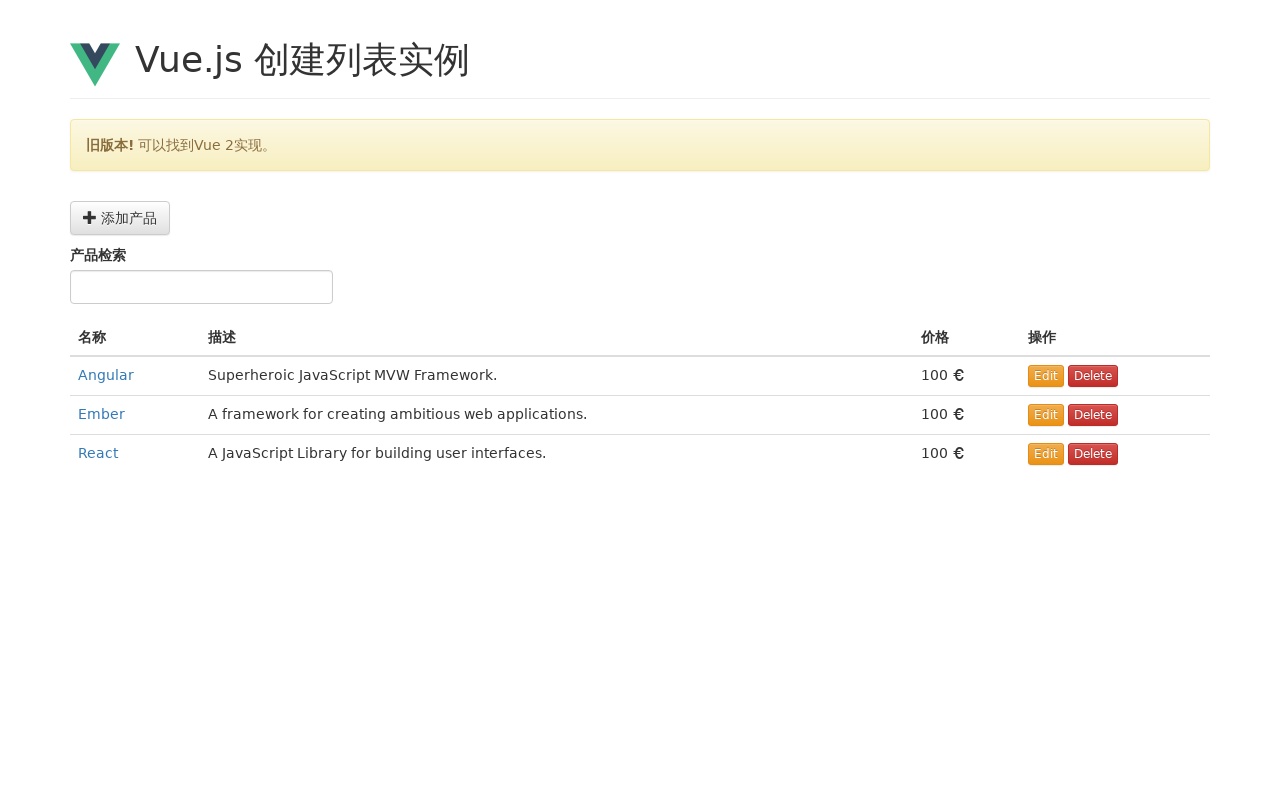Click the 操作 column header
This screenshot has height=800, width=1280.
pos(1042,337)
